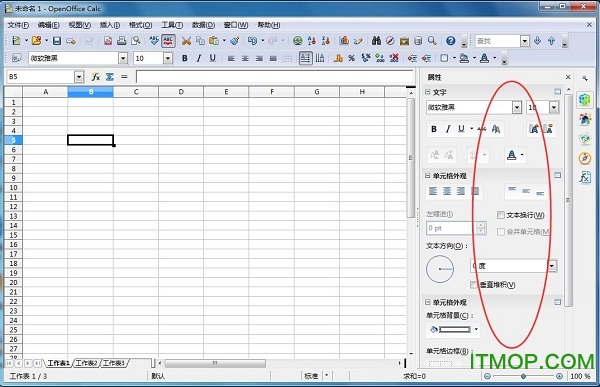
Task: Toggle center horizontally in sidebar alignment panel
Action: [x=447, y=191]
